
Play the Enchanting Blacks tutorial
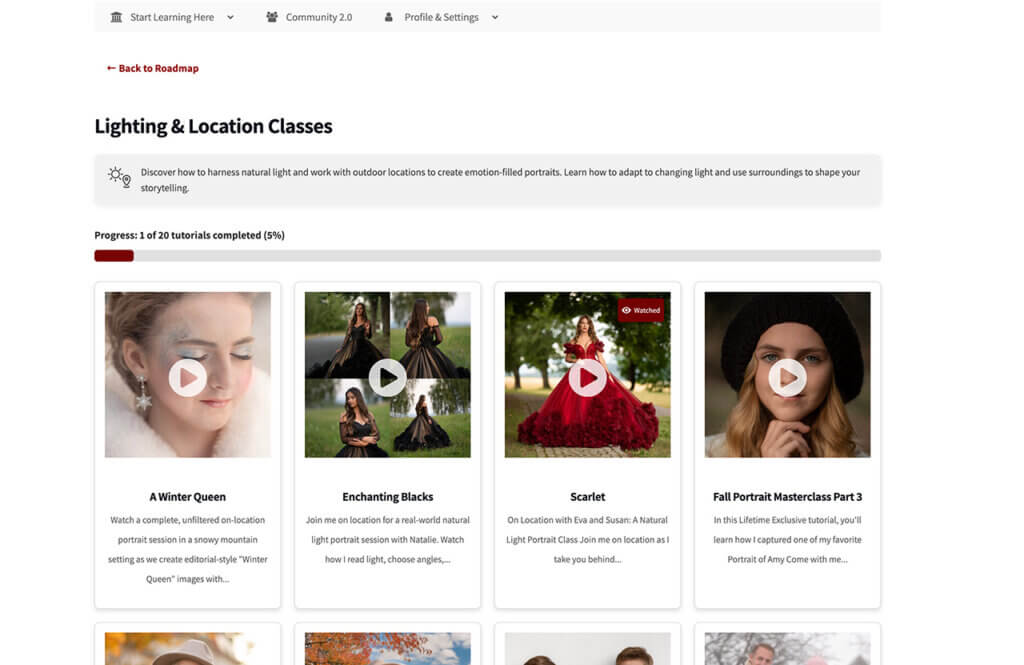(x=387, y=377)
